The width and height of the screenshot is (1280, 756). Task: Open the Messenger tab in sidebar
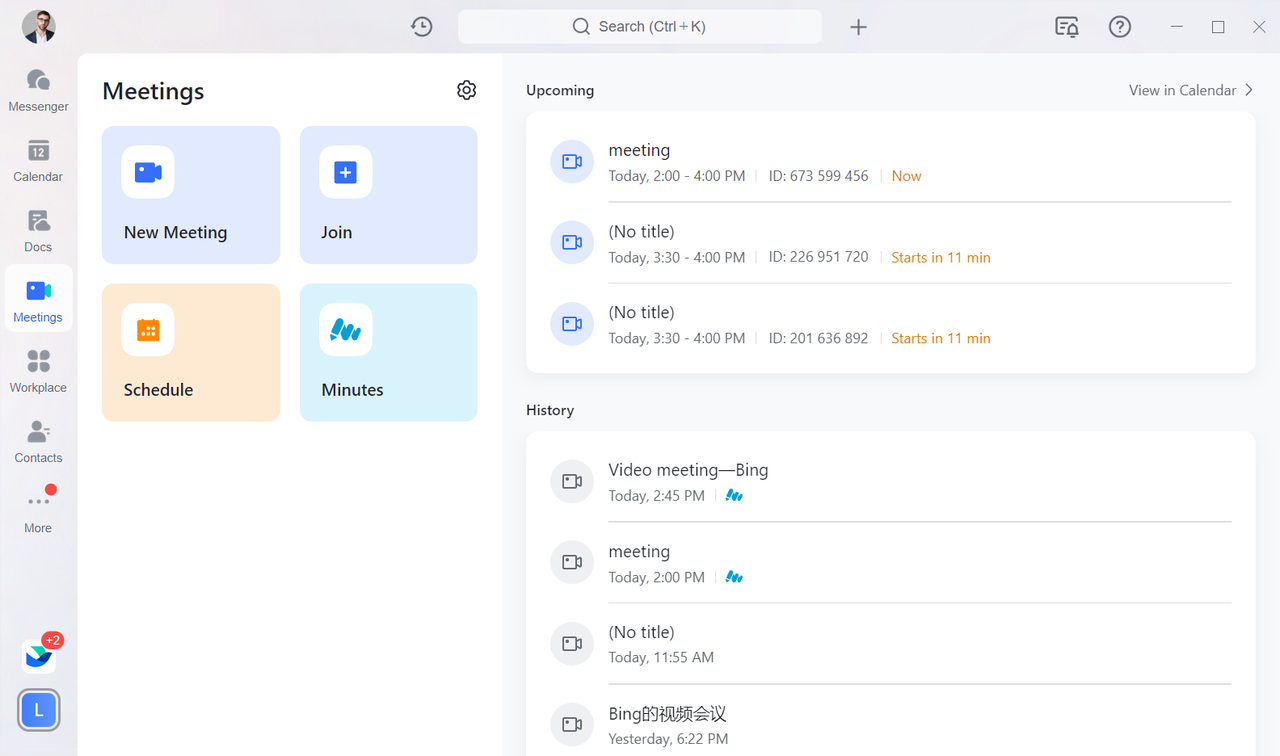[x=38, y=90]
